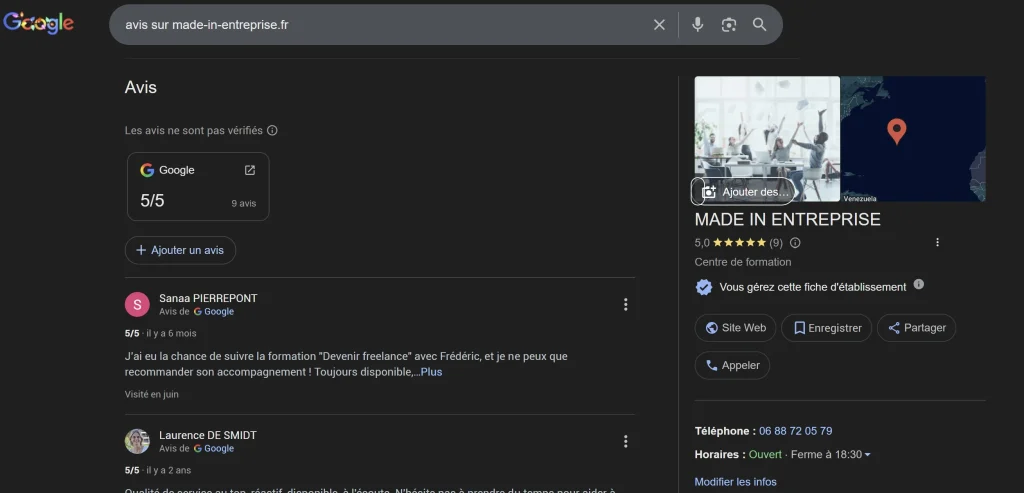This screenshot has width=1024, height=493.
Task: Clear the search query with the X icon
Action: click(x=659, y=25)
